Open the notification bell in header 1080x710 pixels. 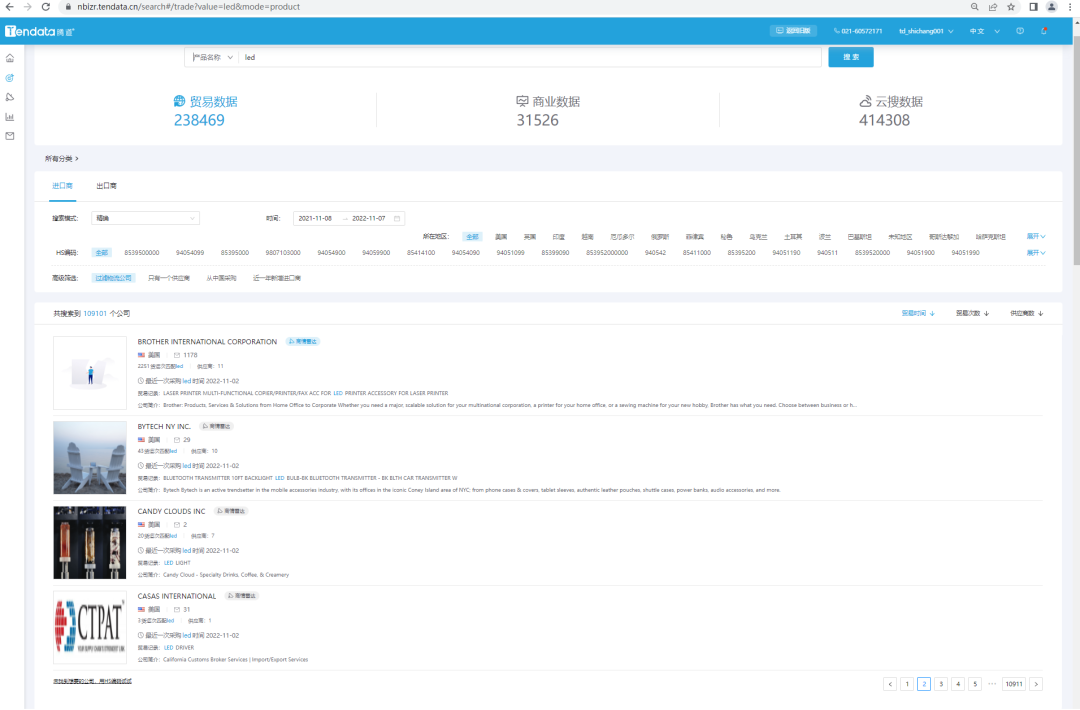1044,31
